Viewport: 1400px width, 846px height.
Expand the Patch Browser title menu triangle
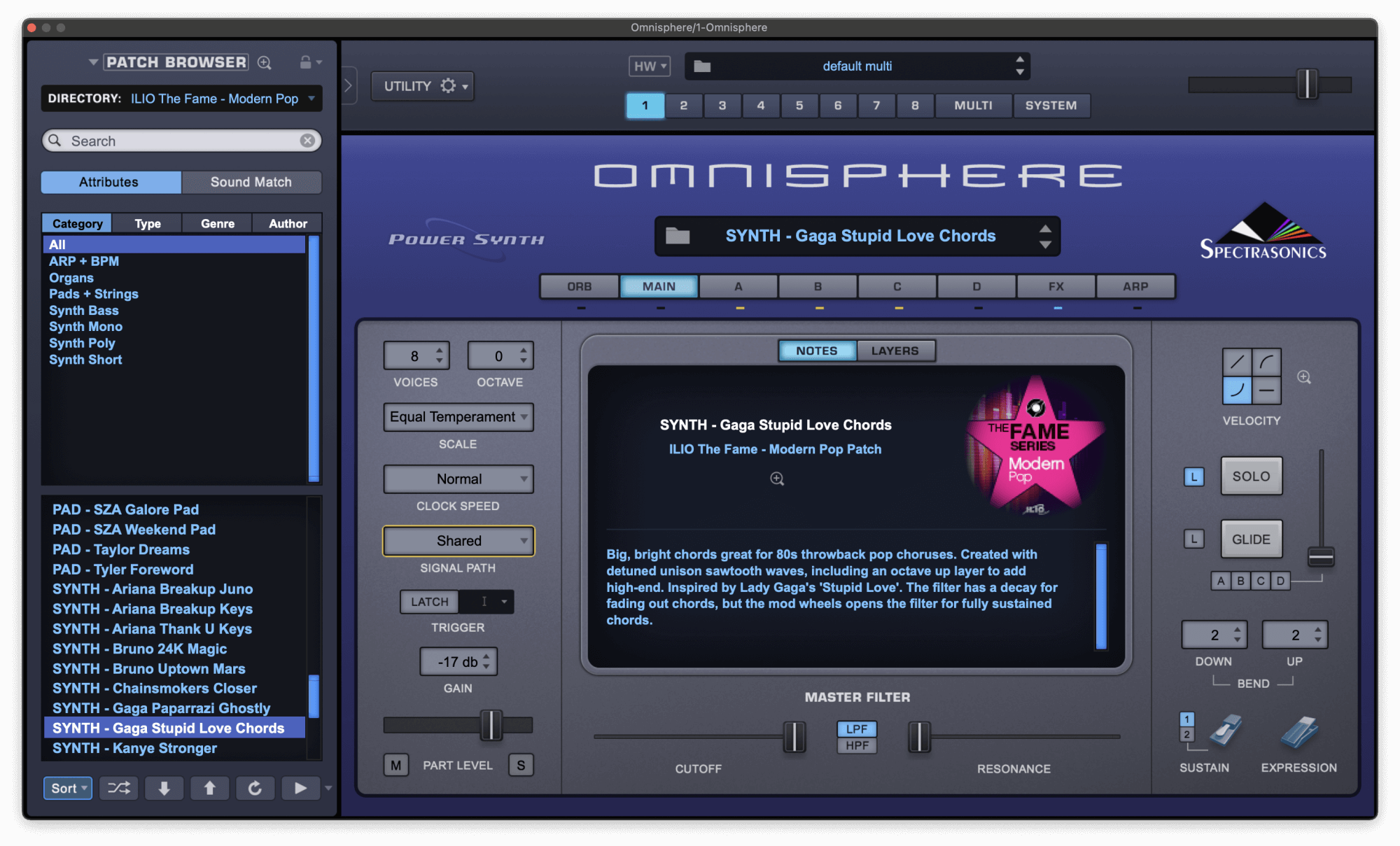(x=93, y=62)
